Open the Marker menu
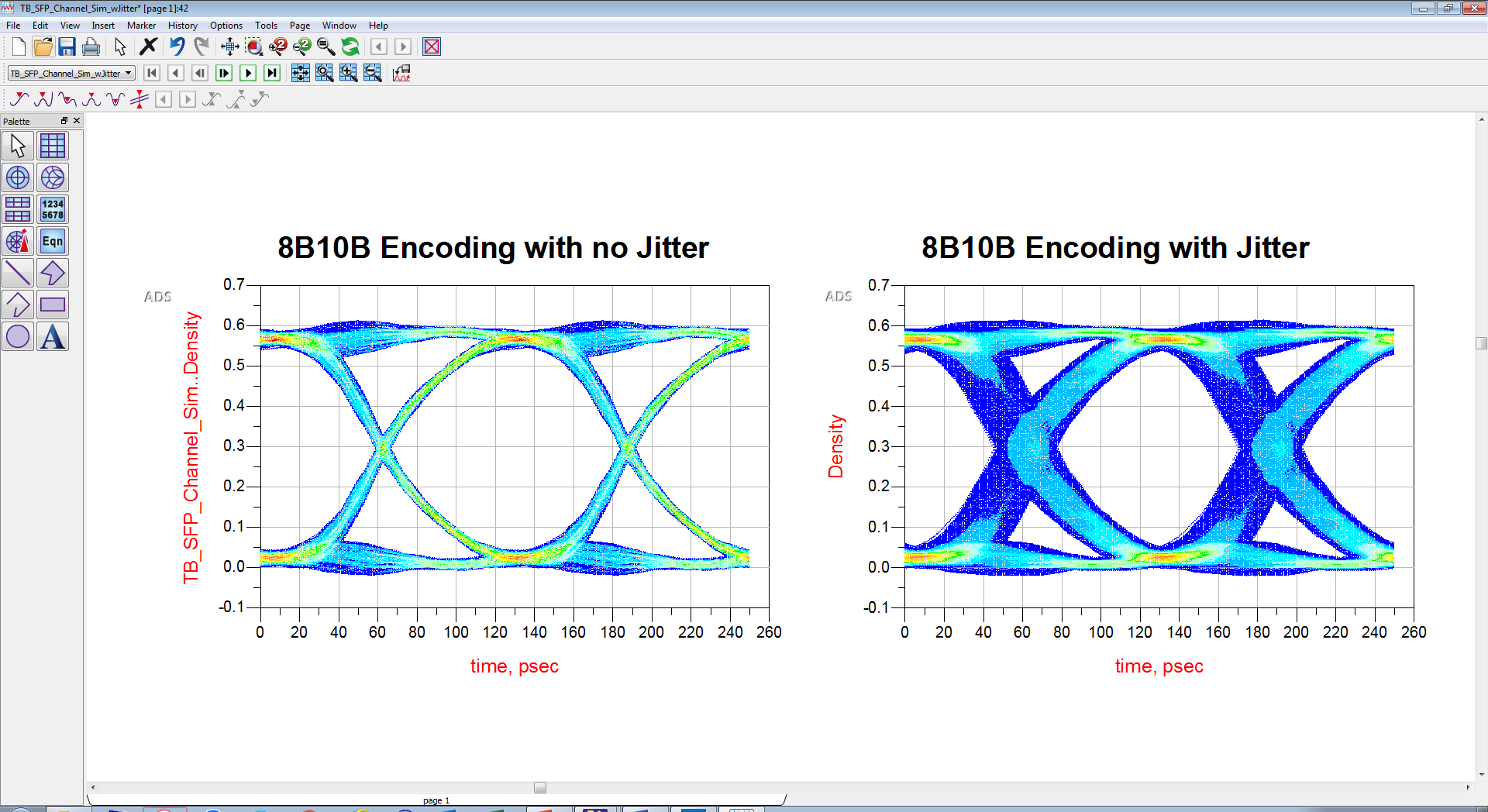Image resolution: width=1488 pixels, height=812 pixels. pyautogui.click(x=141, y=26)
